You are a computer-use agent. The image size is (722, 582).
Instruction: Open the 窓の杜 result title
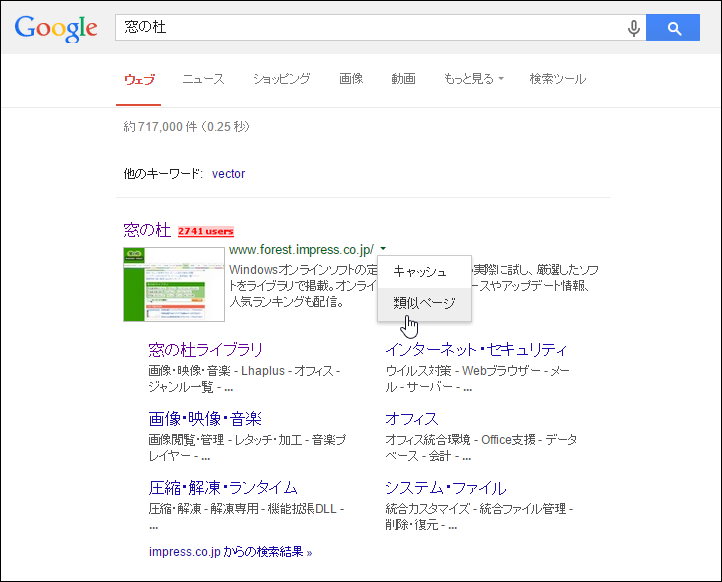click(147, 230)
